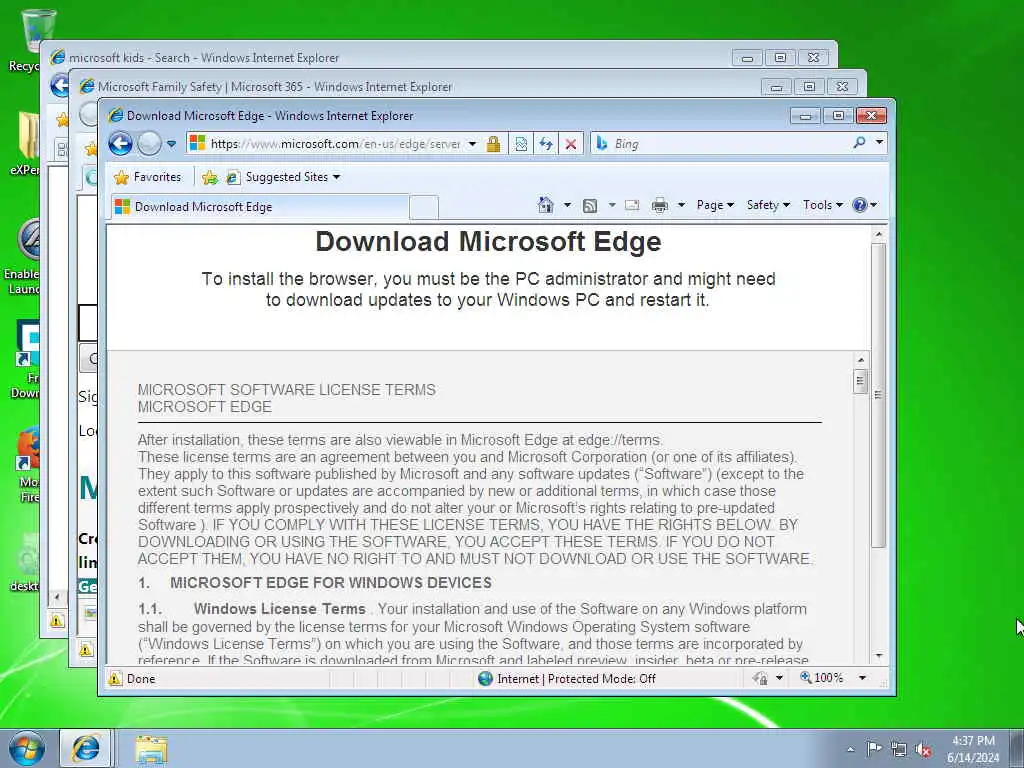Image resolution: width=1024 pixels, height=768 pixels.
Task: Select the Download Microsoft Edge tab
Action: 259,207
